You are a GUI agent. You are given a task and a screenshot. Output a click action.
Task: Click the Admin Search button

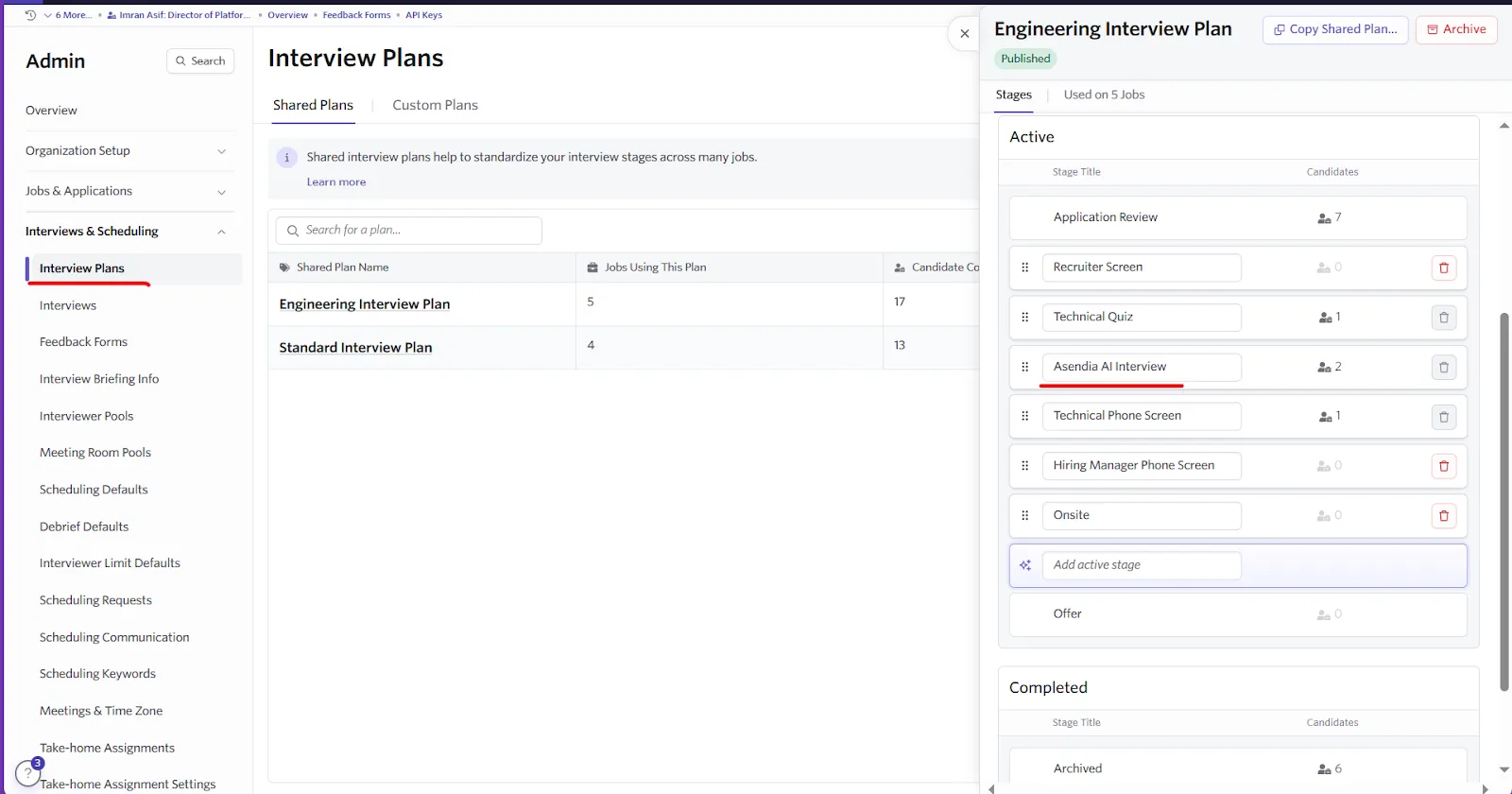tap(200, 61)
